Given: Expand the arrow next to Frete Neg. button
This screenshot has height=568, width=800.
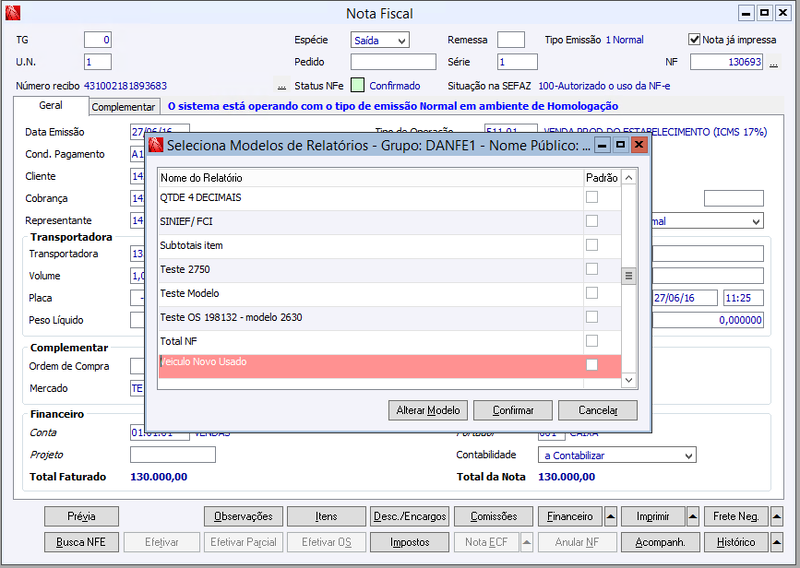Looking at the screenshot, I should [x=777, y=516].
